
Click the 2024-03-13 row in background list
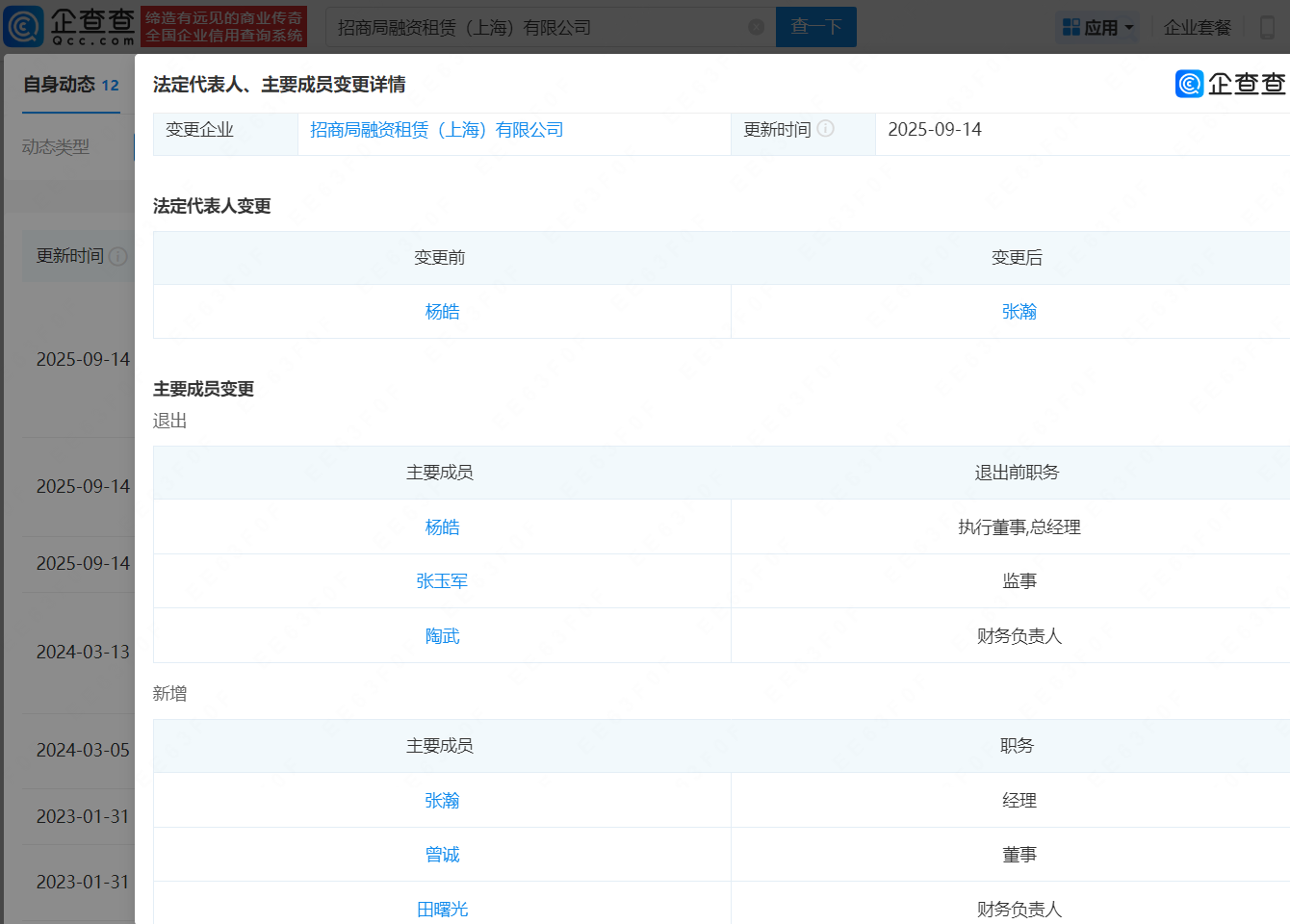[x=83, y=653]
